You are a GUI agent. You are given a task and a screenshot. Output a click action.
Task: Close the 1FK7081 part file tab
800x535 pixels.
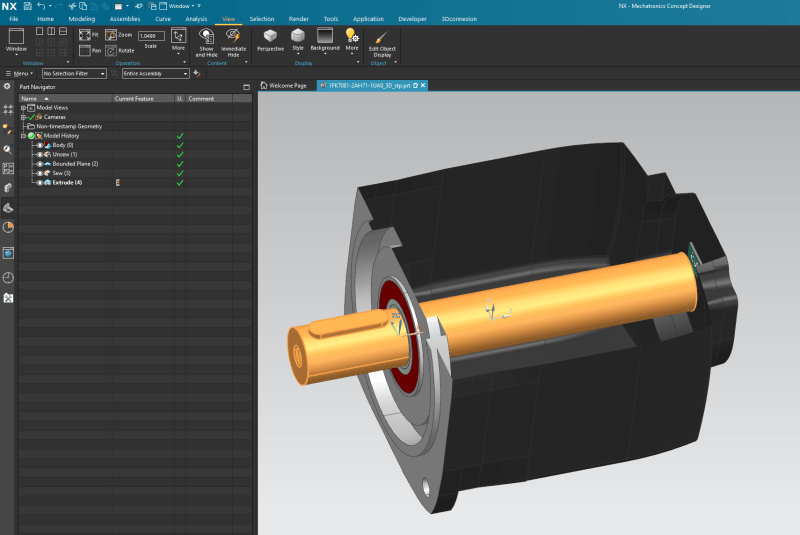(423, 85)
